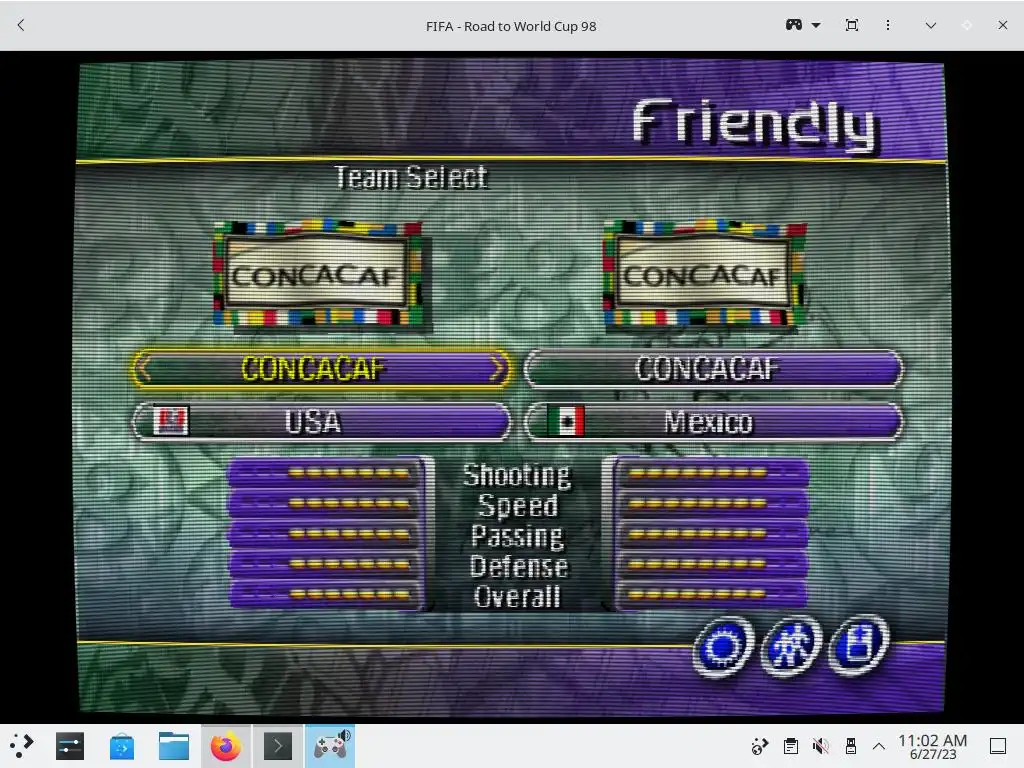Click the players team management round icon

click(791, 646)
